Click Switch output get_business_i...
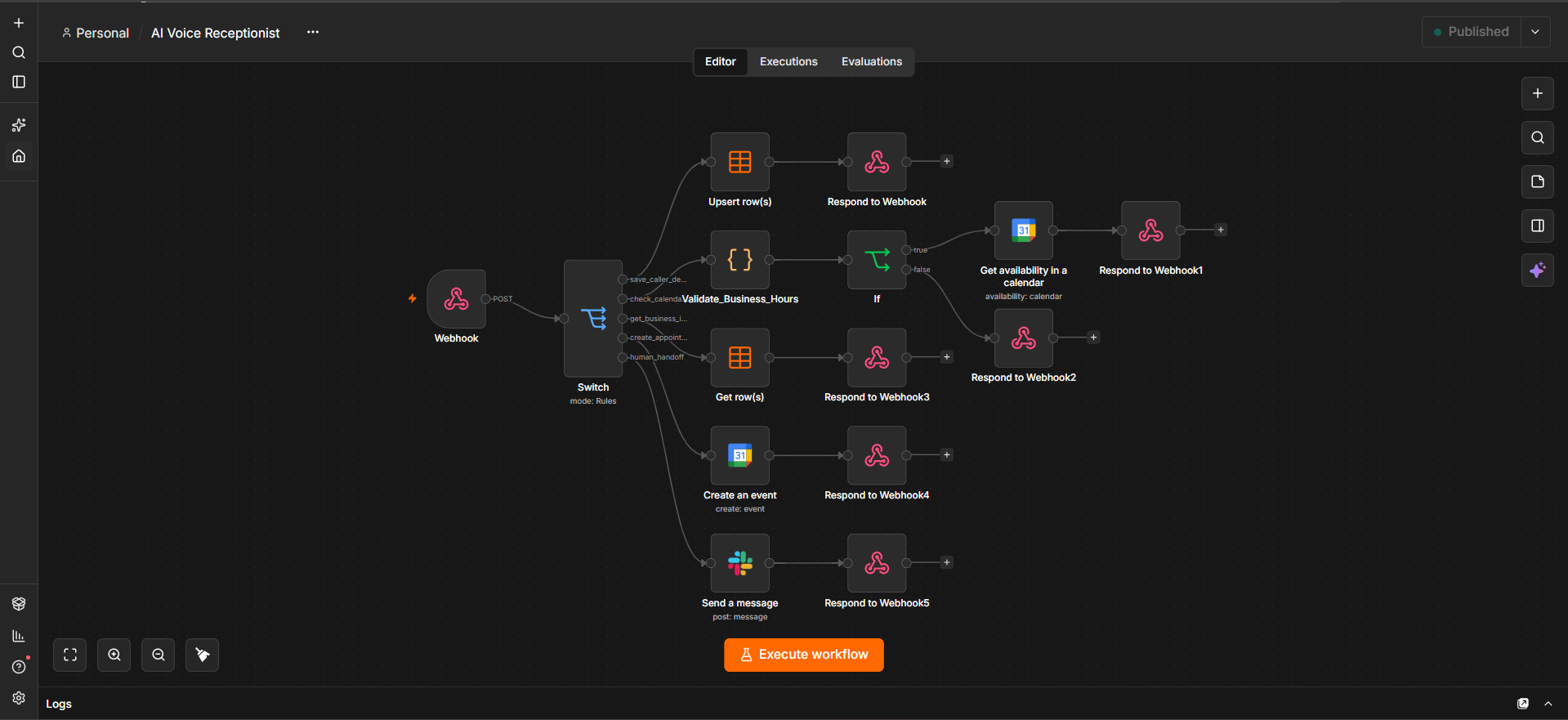 [x=623, y=319]
